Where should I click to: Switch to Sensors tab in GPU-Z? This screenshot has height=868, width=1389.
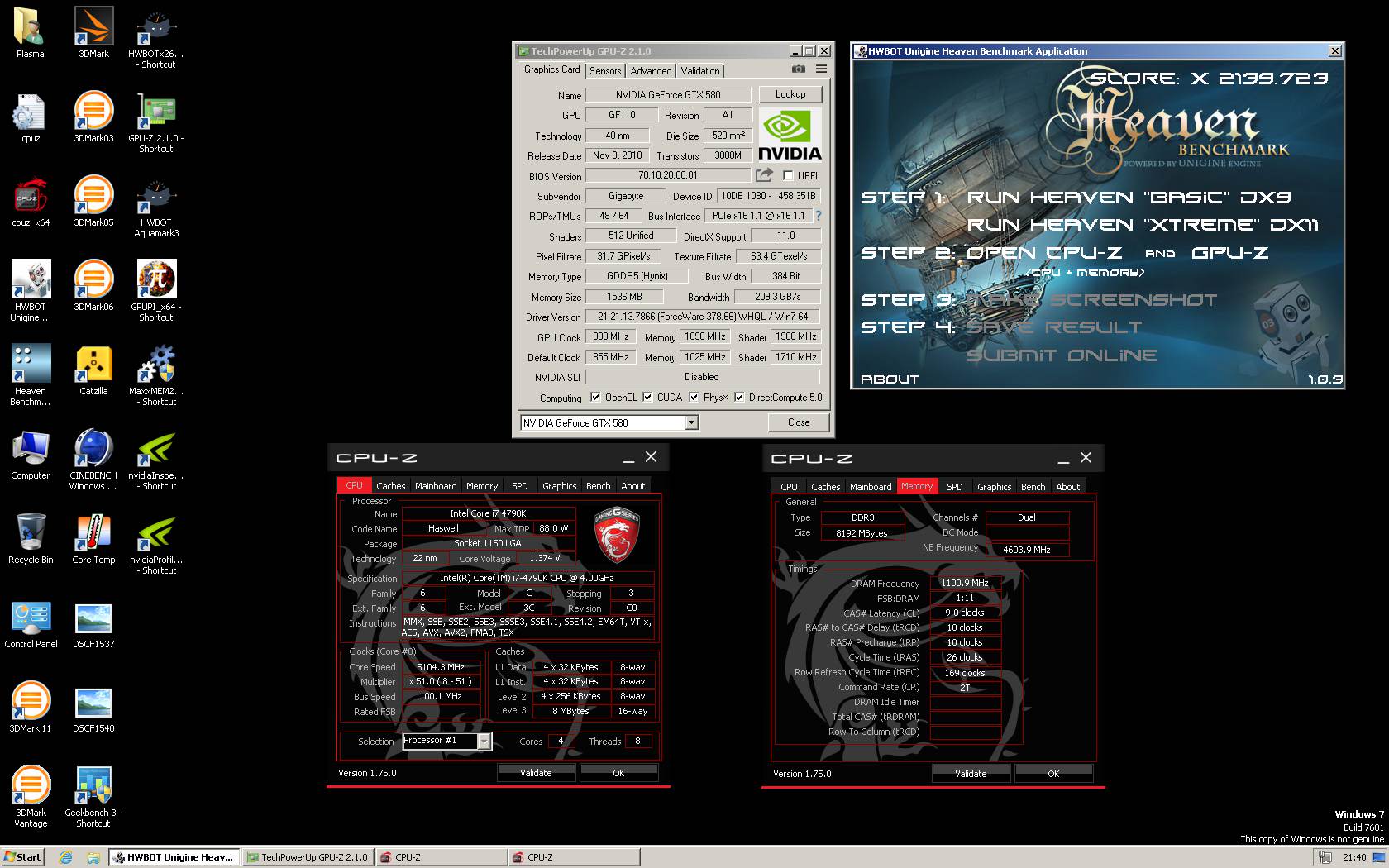605,71
